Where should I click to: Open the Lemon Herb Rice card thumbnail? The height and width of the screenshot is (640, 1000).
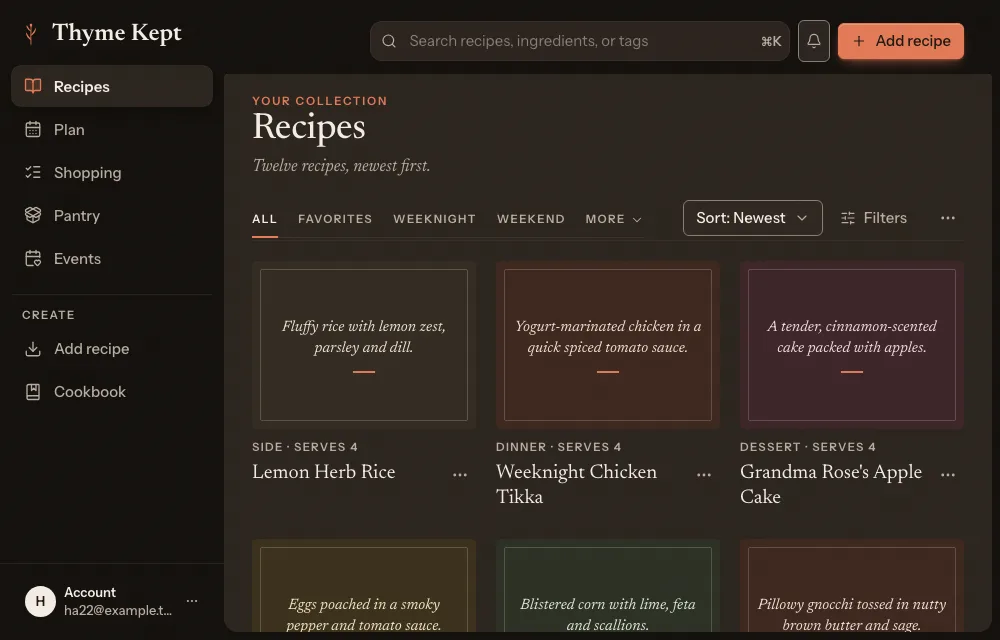(364, 345)
